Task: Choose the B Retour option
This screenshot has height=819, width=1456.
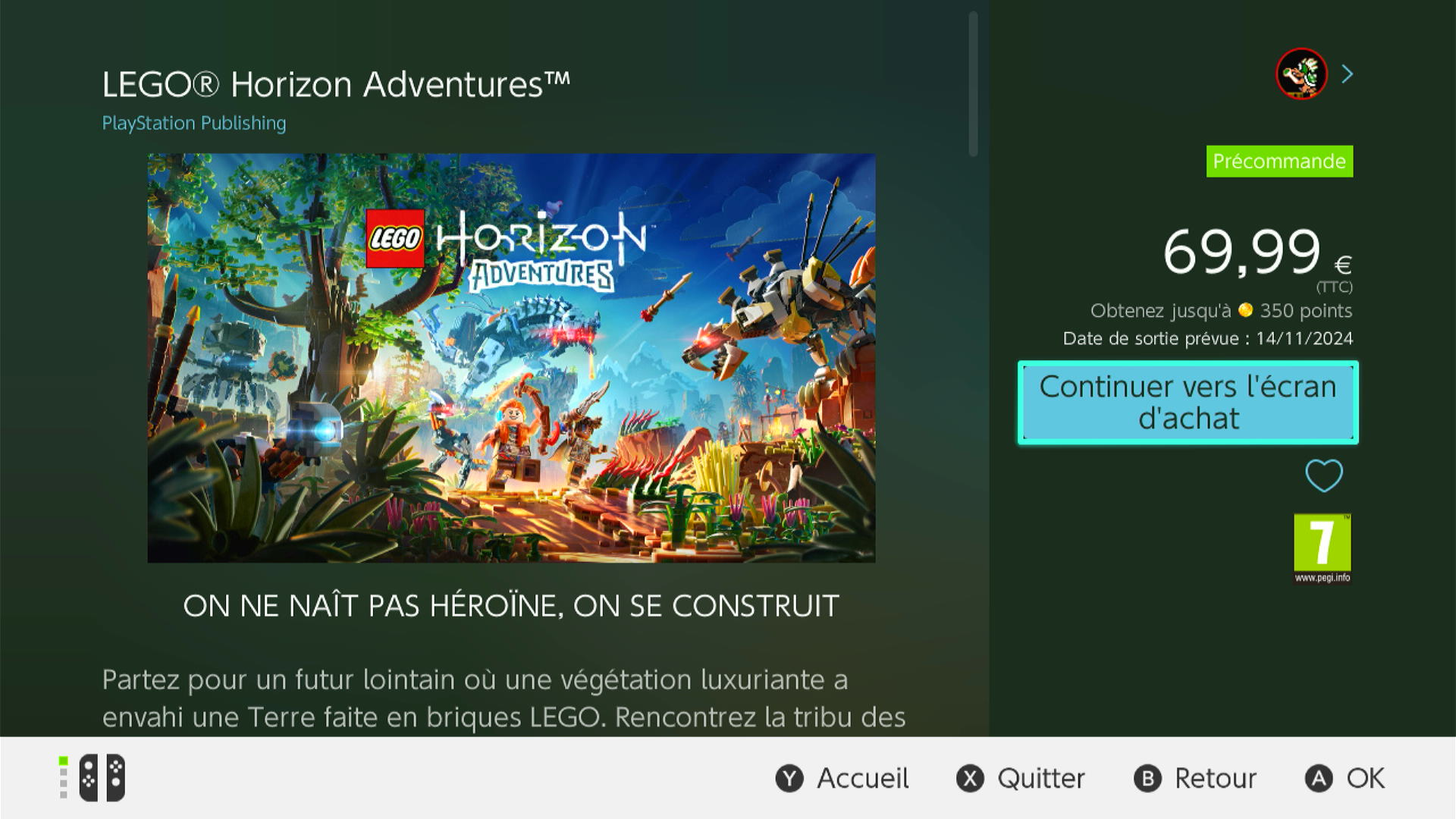Action: (1195, 778)
